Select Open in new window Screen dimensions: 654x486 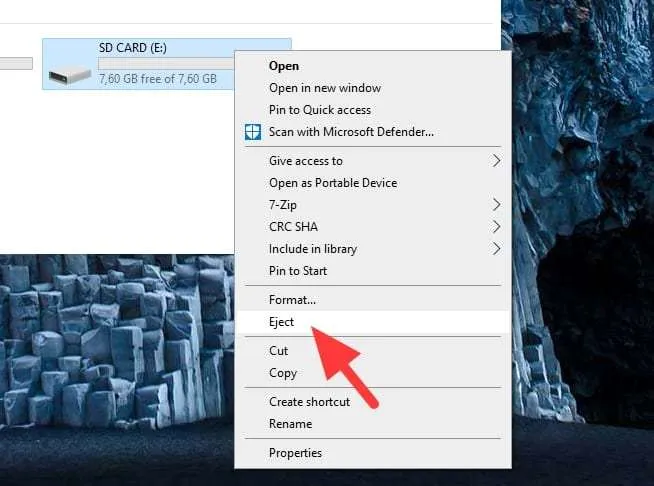pos(373,88)
